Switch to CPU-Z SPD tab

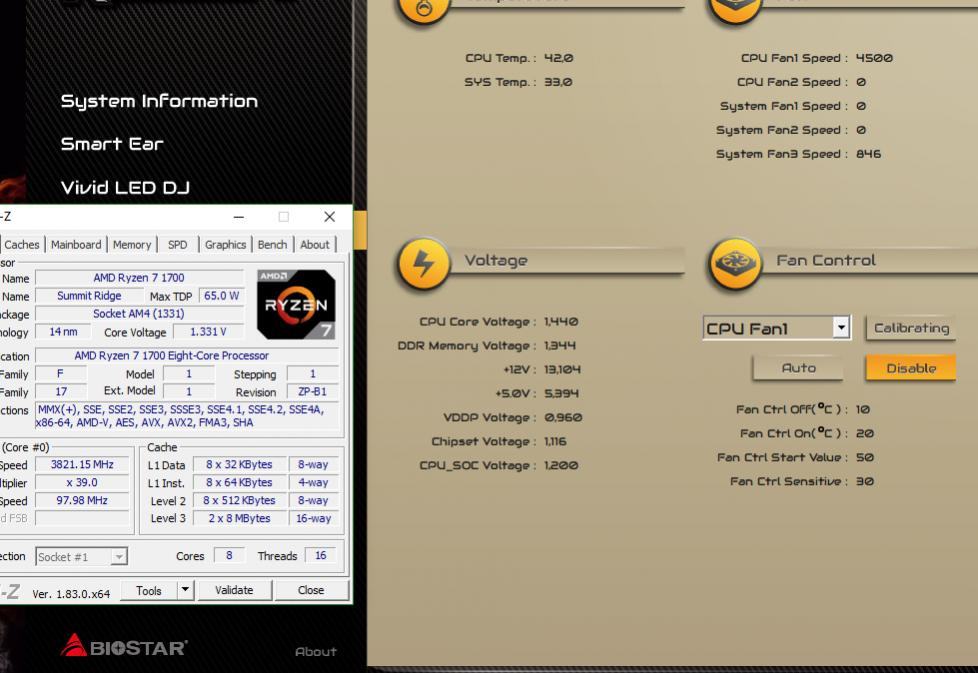(178, 245)
